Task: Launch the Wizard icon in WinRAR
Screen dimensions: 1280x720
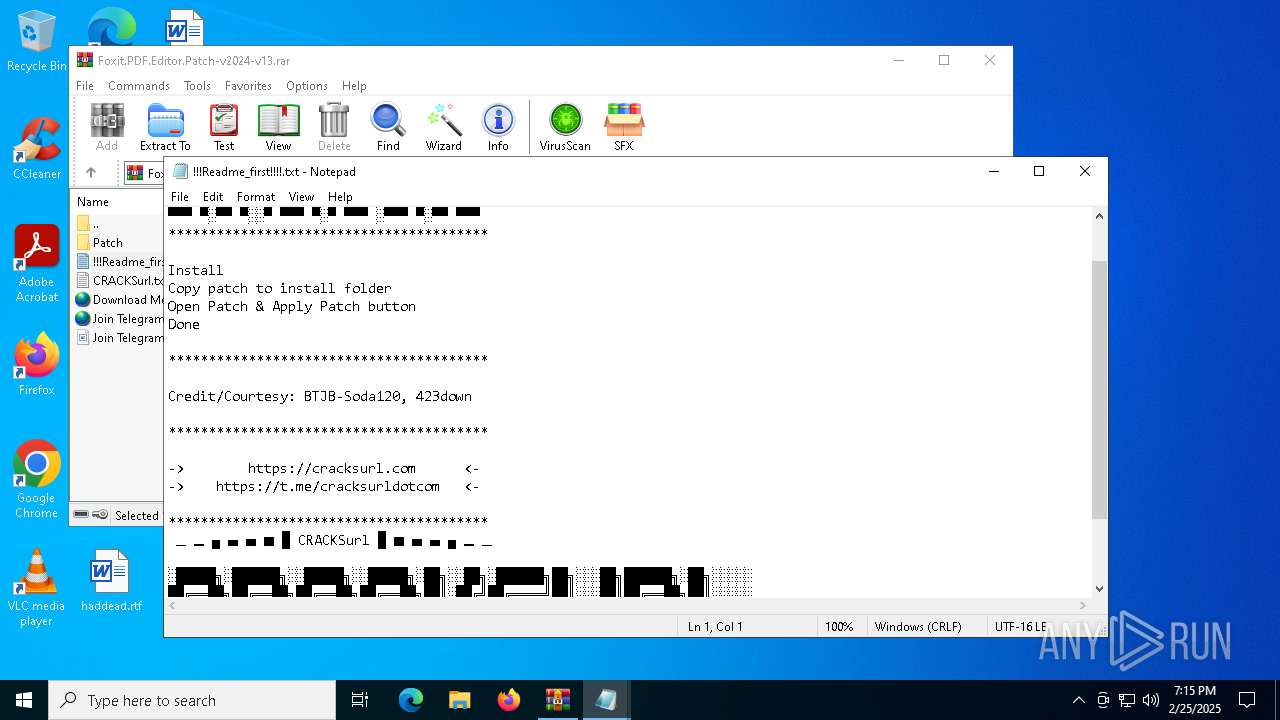Action: tap(443, 127)
